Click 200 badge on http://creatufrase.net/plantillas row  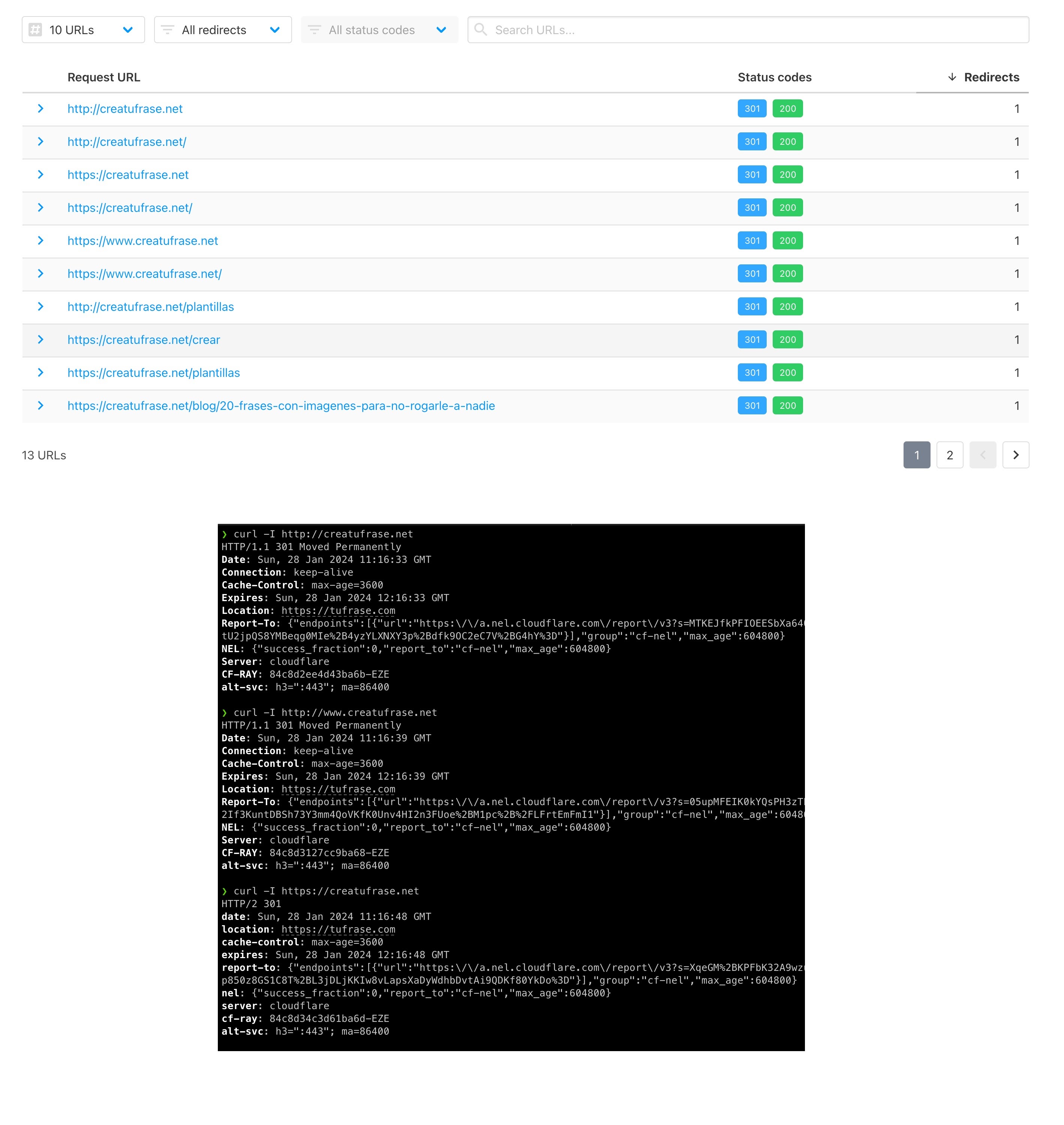tap(788, 306)
